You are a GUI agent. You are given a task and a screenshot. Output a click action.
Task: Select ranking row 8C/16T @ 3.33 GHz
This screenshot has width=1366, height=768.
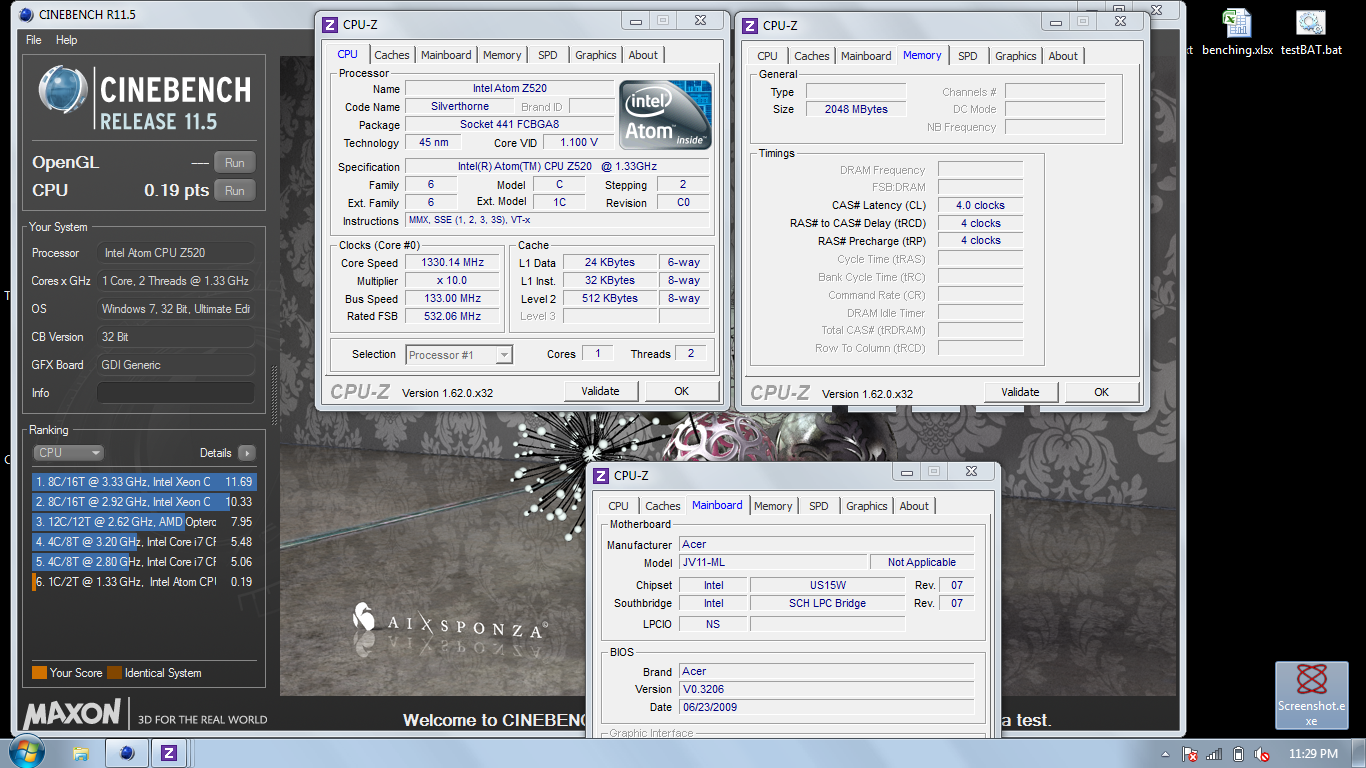tap(144, 482)
